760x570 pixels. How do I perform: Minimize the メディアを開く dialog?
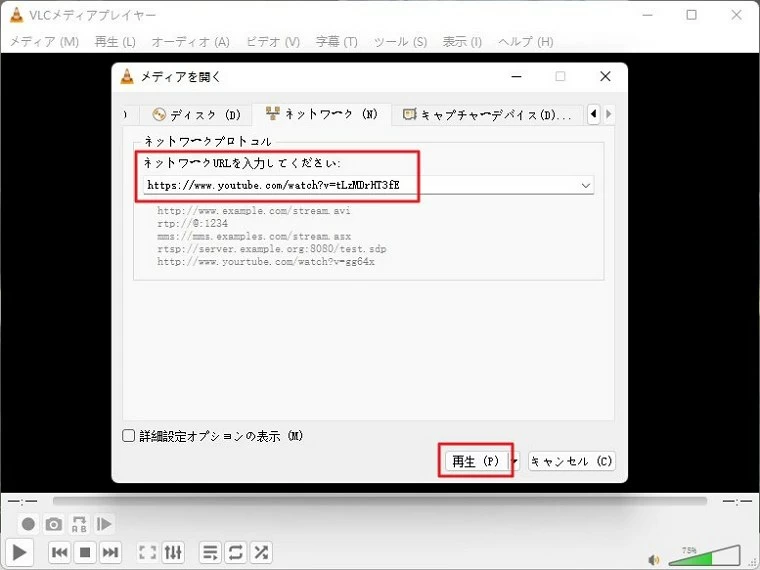point(517,76)
